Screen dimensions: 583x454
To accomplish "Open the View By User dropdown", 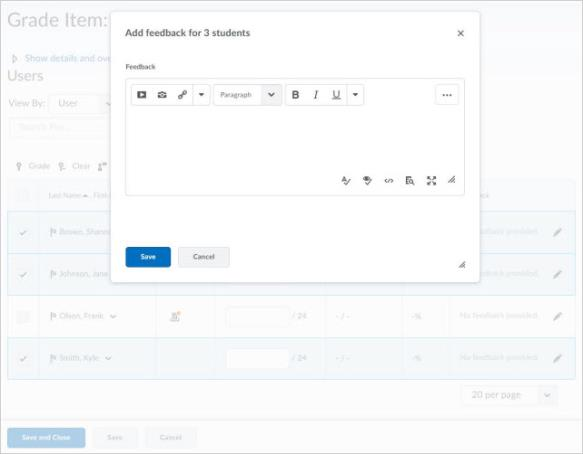I will [80, 103].
